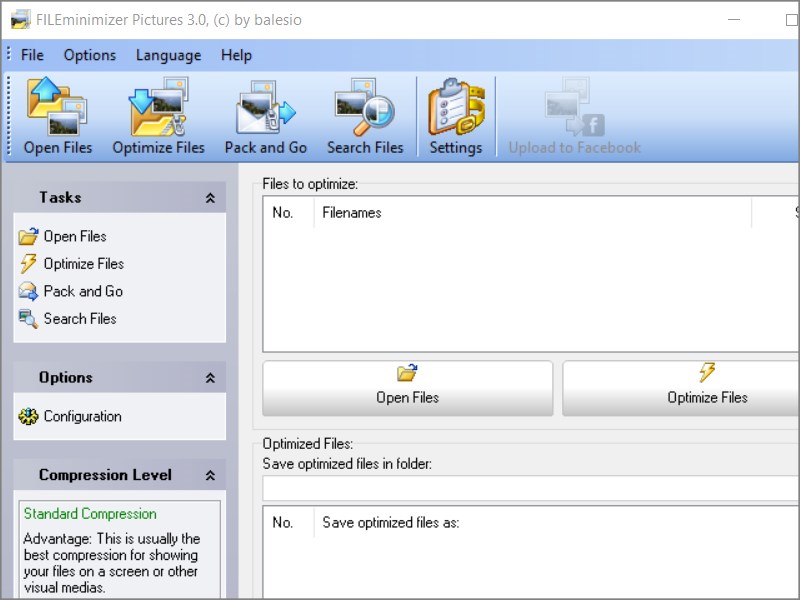Select Optimize Files in Tasks panel
Image resolution: width=800 pixels, height=600 pixels.
point(71,264)
